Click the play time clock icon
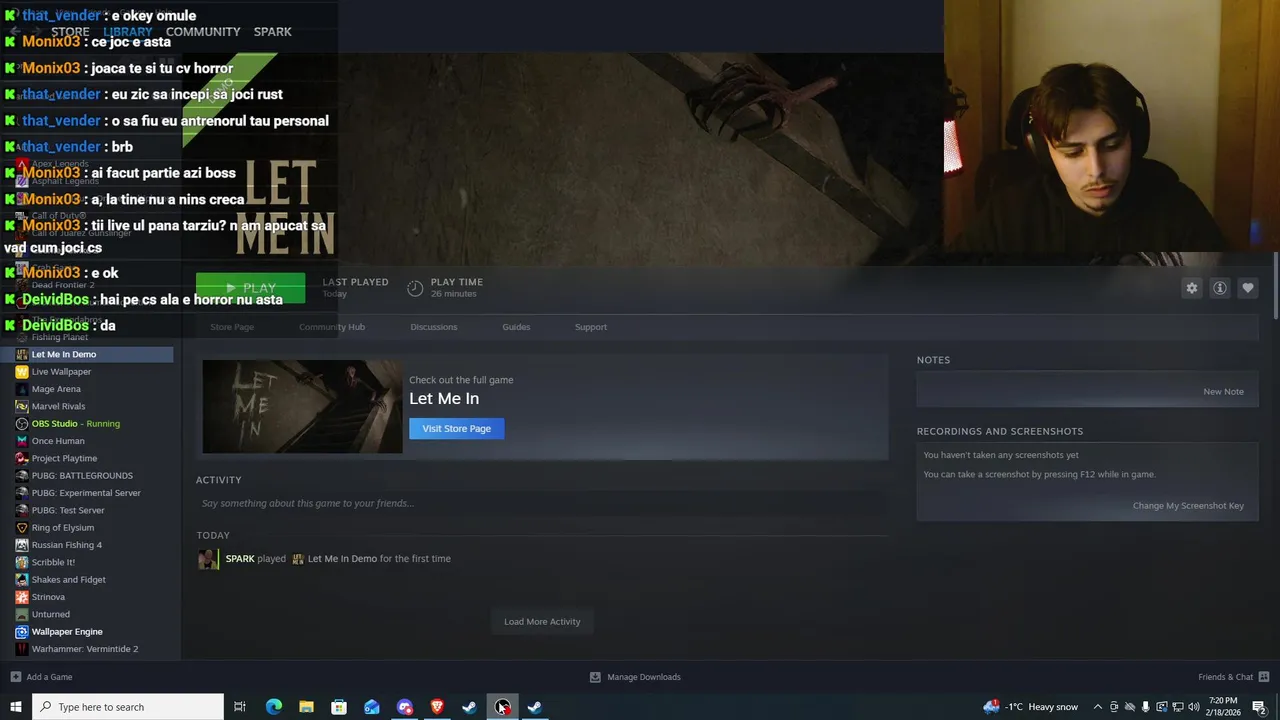Viewport: 1280px width, 720px height. pyautogui.click(x=415, y=288)
